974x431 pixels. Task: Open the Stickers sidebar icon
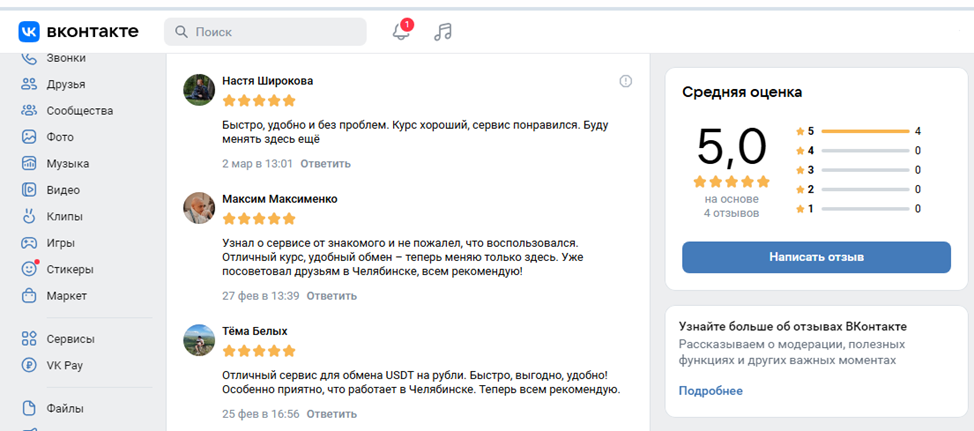(29, 269)
